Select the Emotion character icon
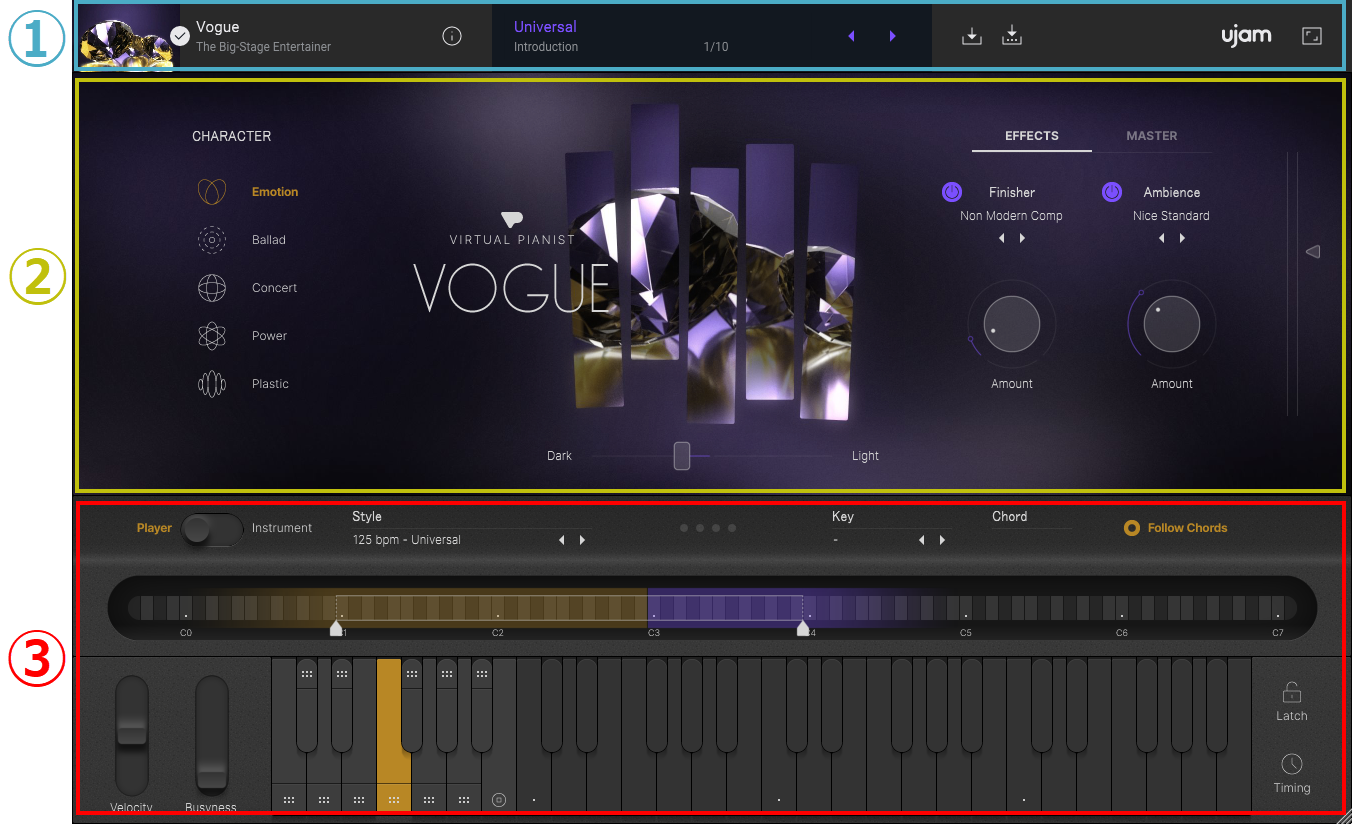Viewport: 1352px width, 824px height. (x=212, y=192)
